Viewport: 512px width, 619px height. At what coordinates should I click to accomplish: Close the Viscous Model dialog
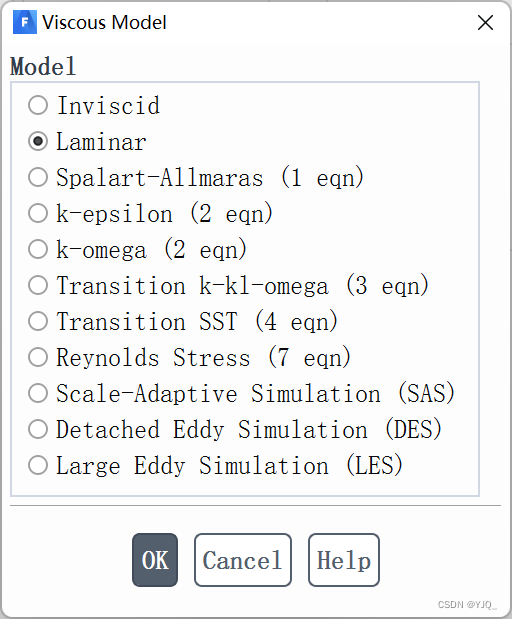[485, 23]
